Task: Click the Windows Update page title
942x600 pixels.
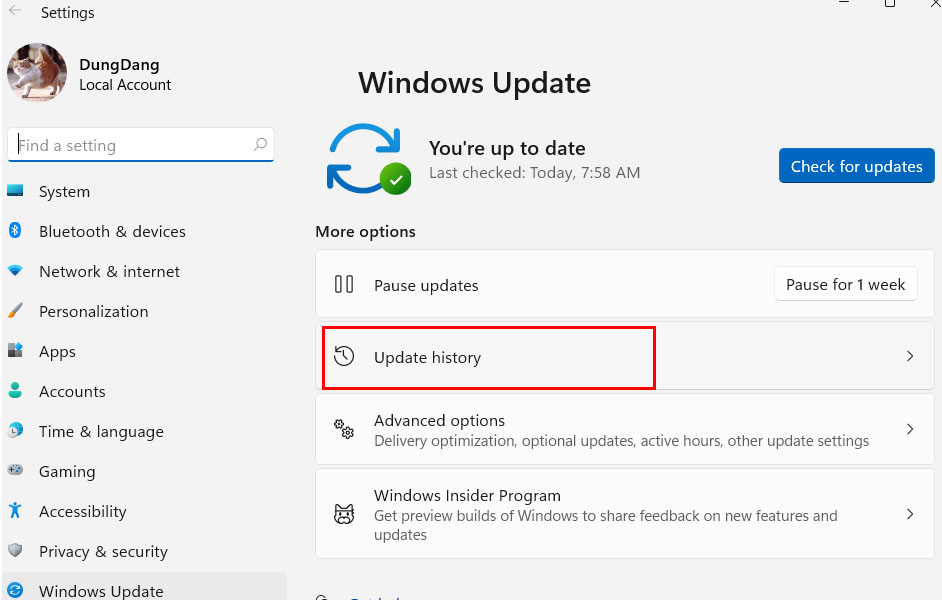Action: click(475, 83)
